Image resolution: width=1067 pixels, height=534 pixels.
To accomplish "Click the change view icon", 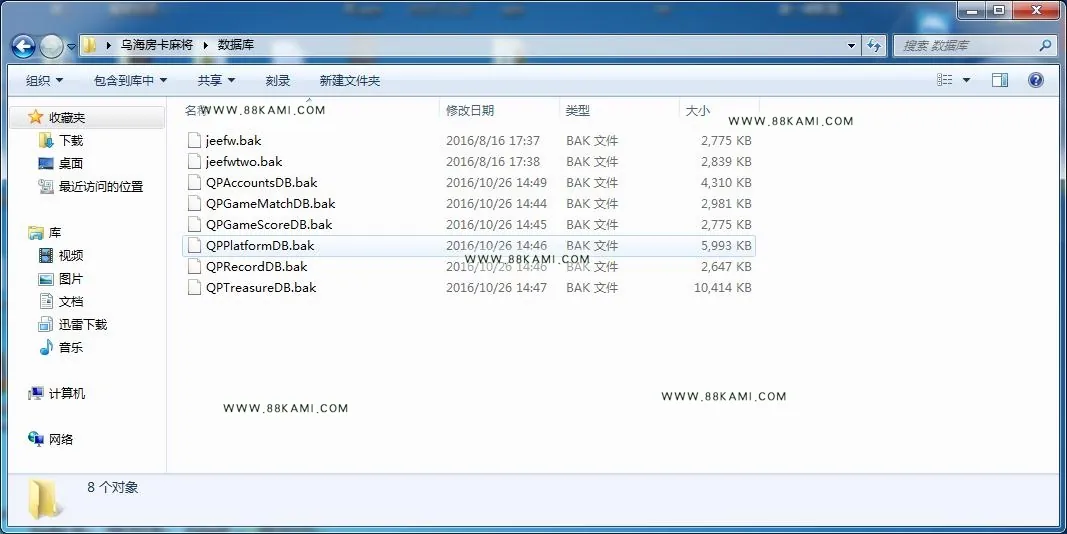I will (945, 80).
